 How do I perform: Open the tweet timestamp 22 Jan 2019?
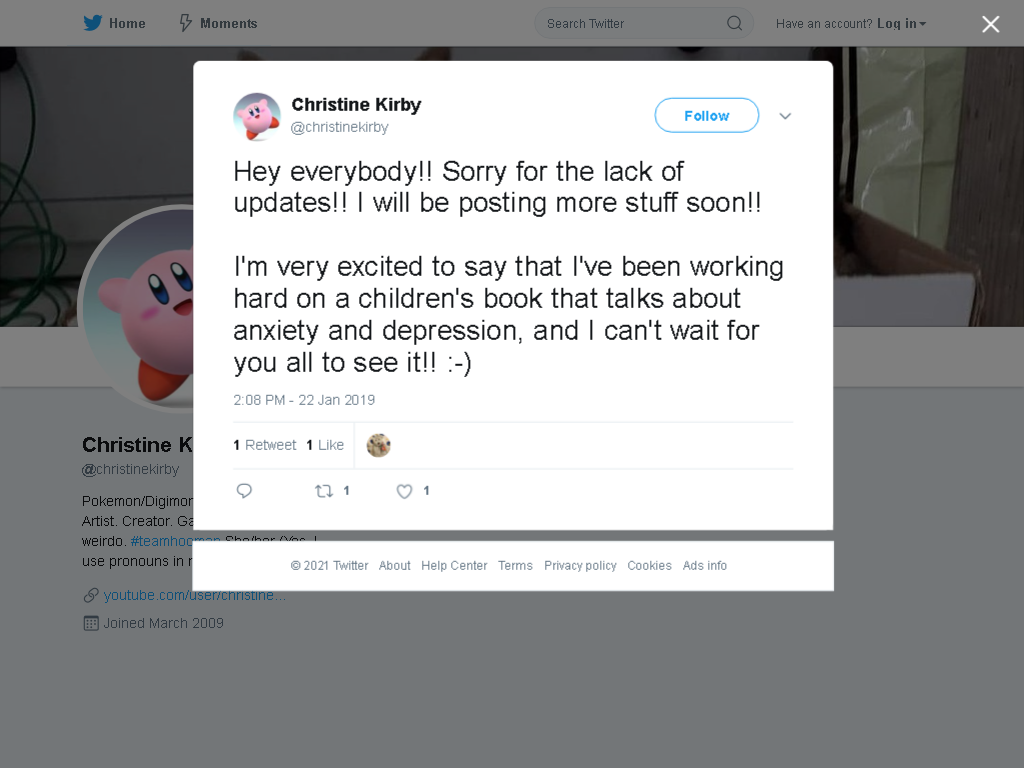point(304,400)
